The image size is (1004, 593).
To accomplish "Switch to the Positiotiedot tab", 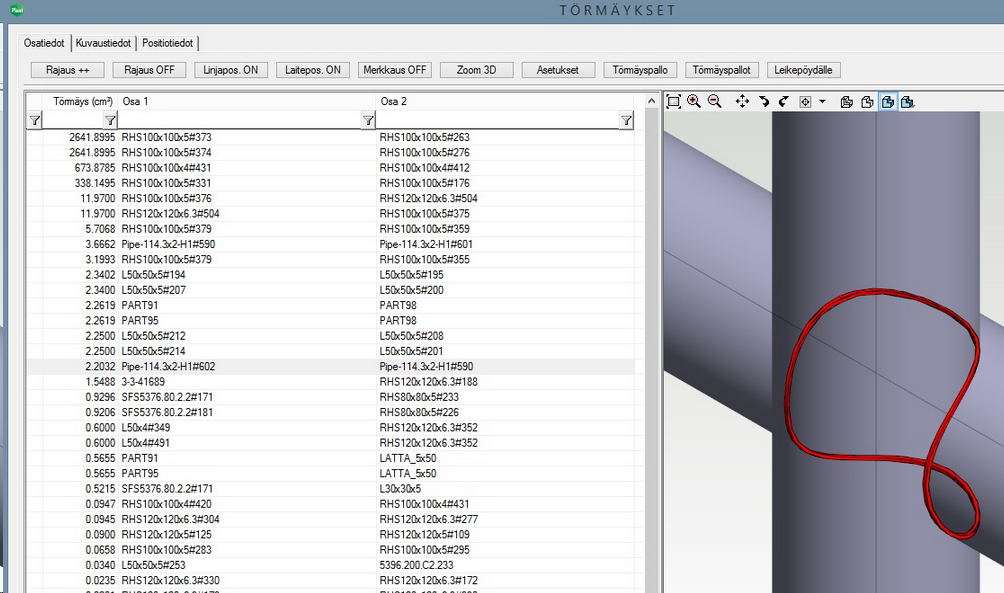I will click(168, 43).
